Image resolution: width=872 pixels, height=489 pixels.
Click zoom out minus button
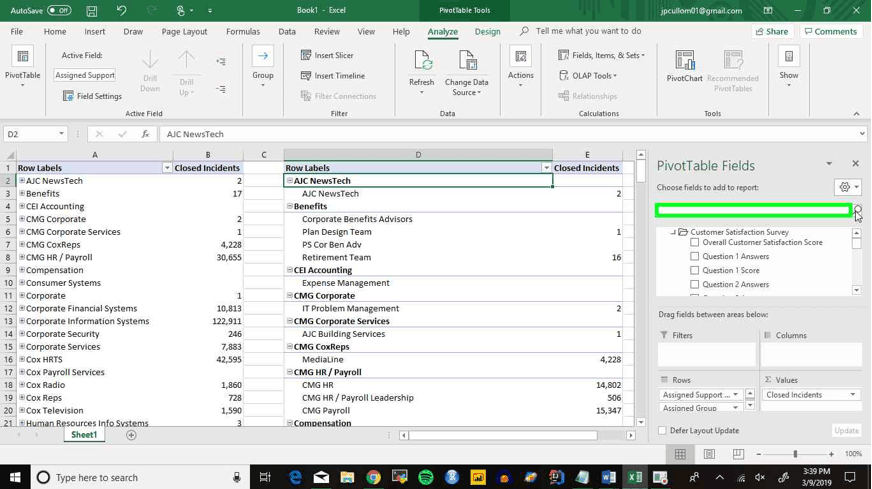tap(759, 455)
